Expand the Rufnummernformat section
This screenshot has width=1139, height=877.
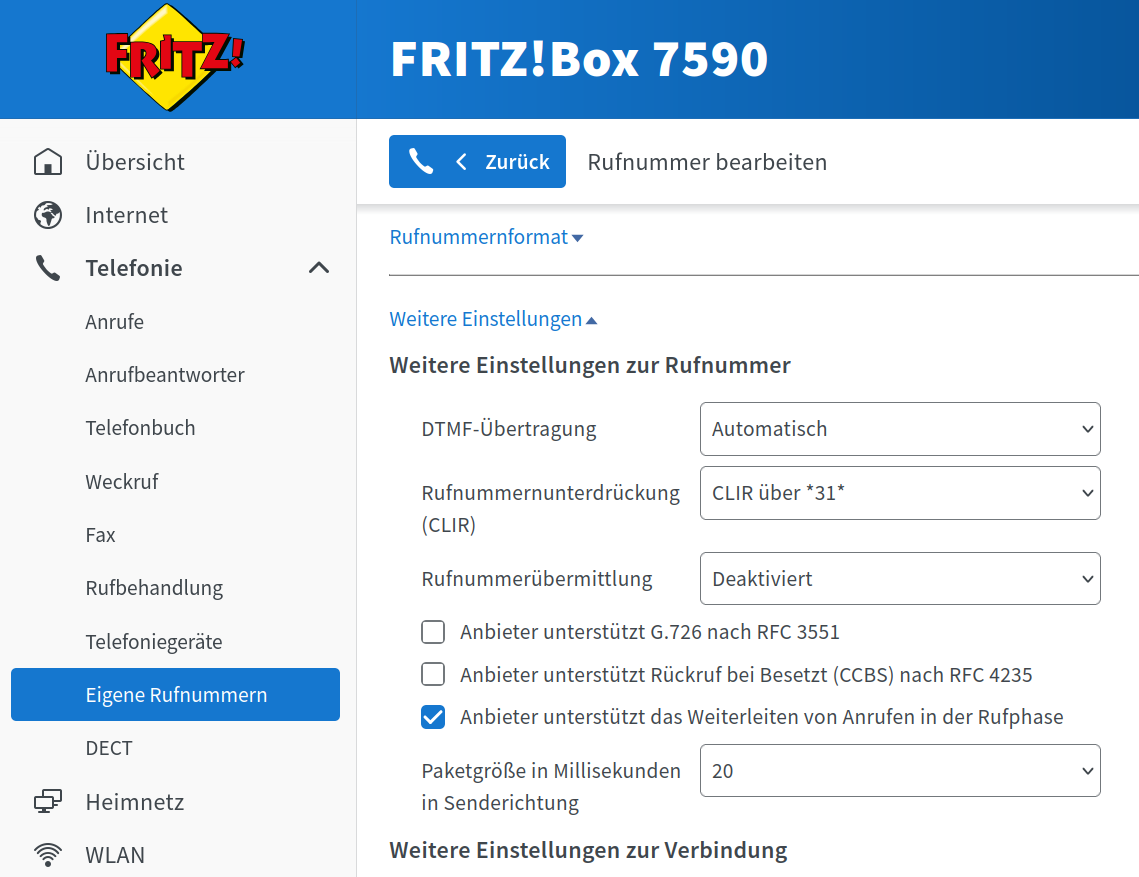486,237
